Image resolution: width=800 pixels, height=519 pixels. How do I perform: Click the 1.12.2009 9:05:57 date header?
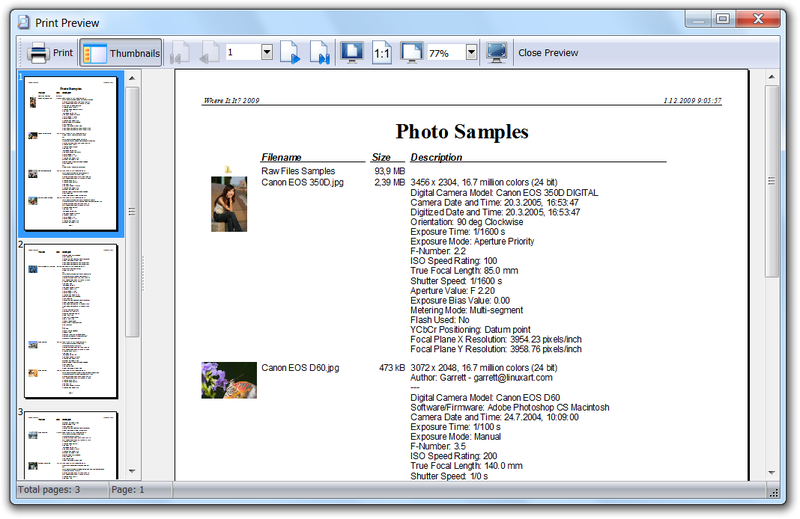pyautogui.click(x=692, y=101)
